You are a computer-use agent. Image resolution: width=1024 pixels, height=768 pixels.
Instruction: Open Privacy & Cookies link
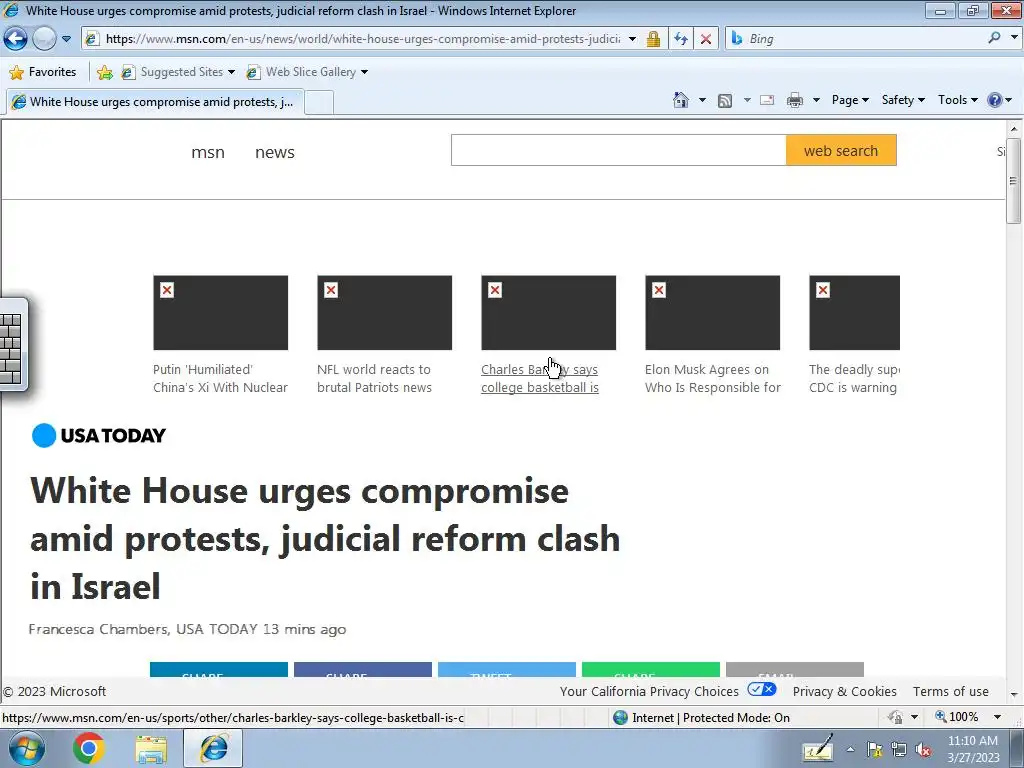[x=844, y=691]
